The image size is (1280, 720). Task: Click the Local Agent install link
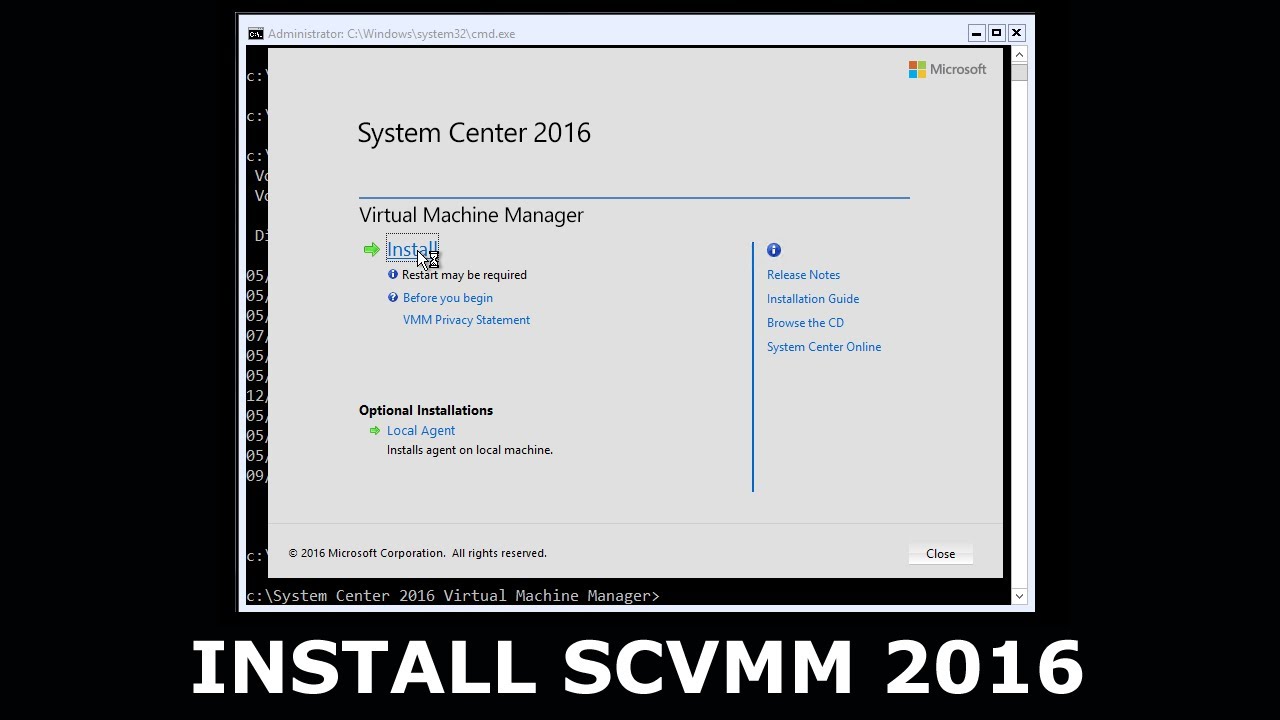click(x=421, y=431)
